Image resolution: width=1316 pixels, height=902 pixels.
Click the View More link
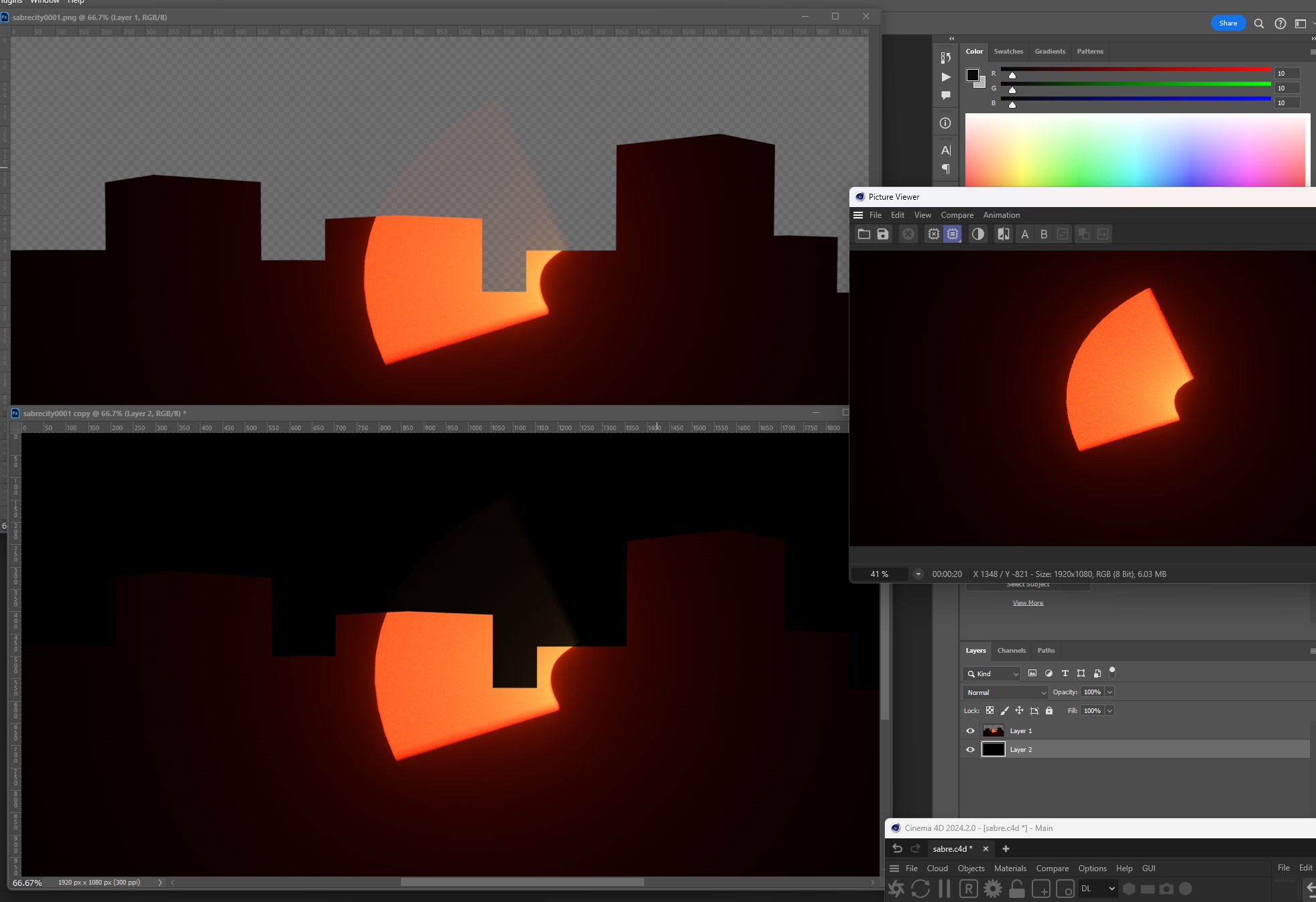[1028, 603]
